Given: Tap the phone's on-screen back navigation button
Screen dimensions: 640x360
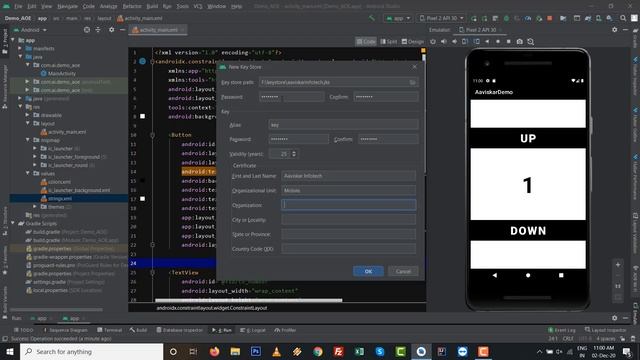Looking at the screenshot, I should click(495, 276).
